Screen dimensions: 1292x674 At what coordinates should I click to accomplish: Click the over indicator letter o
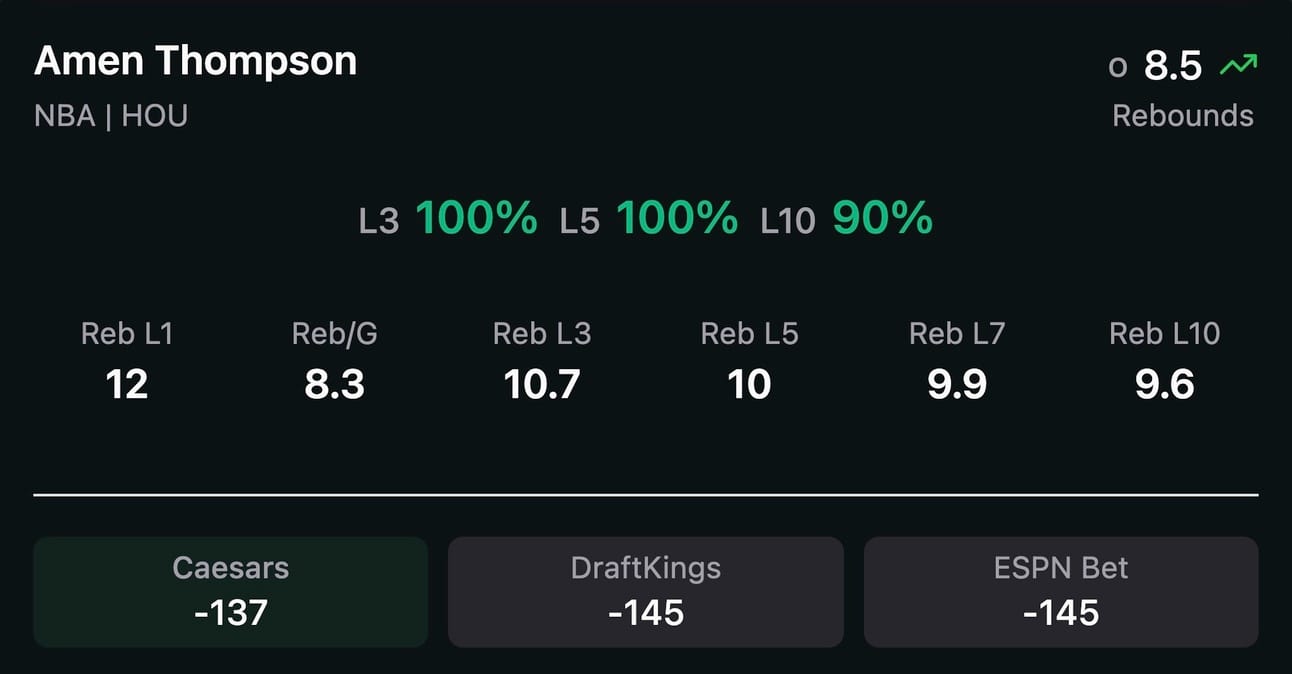pos(1118,68)
